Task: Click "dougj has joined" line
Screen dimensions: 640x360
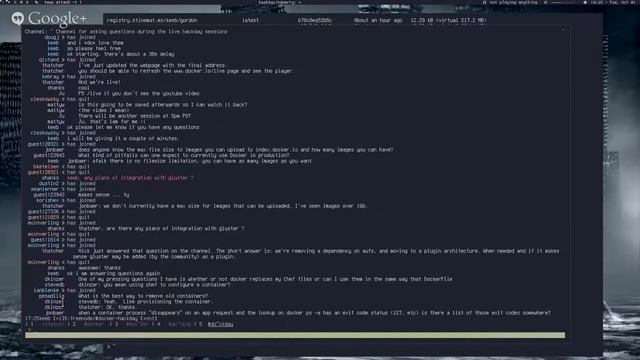Action: 70,37
